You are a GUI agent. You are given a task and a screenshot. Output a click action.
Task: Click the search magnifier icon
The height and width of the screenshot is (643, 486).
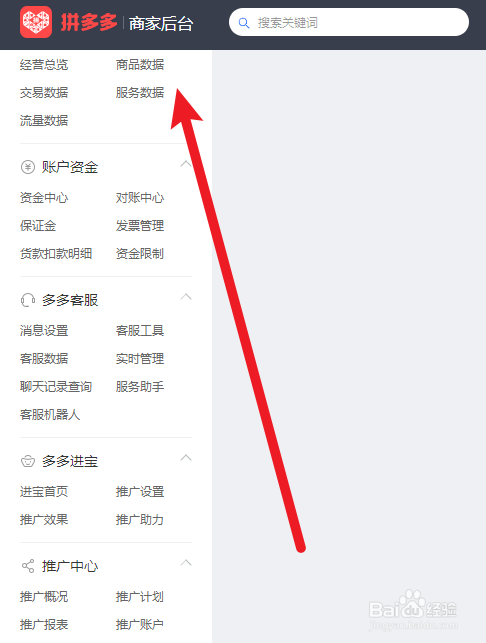(244, 23)
